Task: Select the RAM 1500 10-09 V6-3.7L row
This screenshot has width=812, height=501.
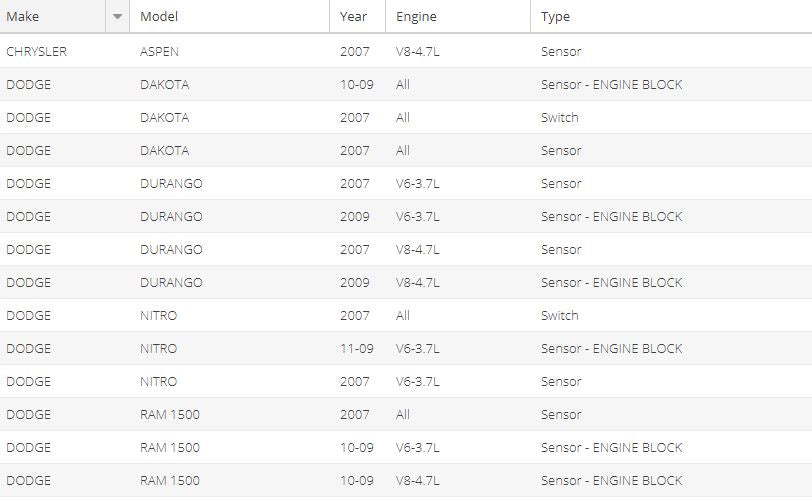Action: (406, 448)
